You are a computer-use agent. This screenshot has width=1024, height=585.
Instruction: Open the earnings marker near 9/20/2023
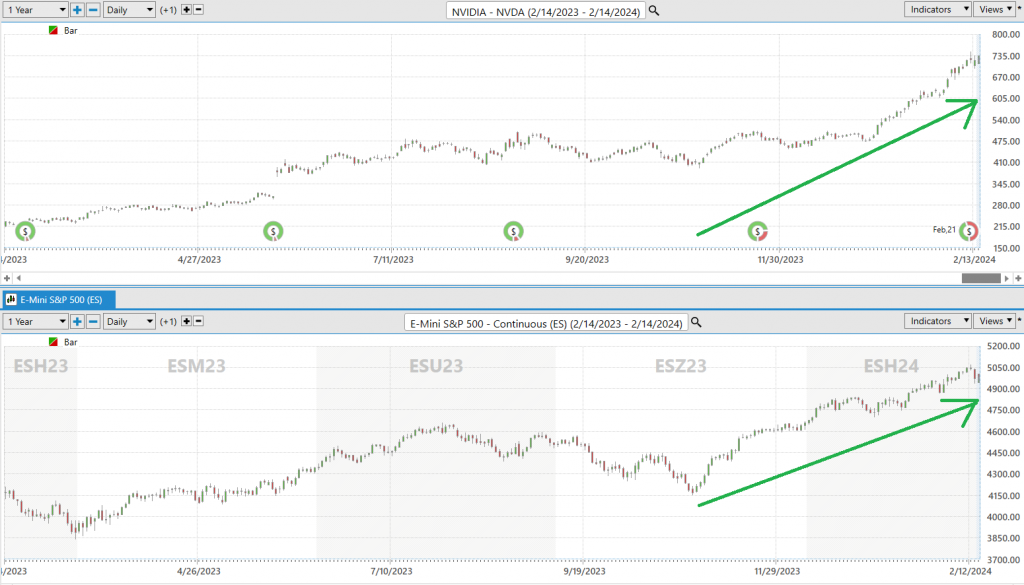513,231
